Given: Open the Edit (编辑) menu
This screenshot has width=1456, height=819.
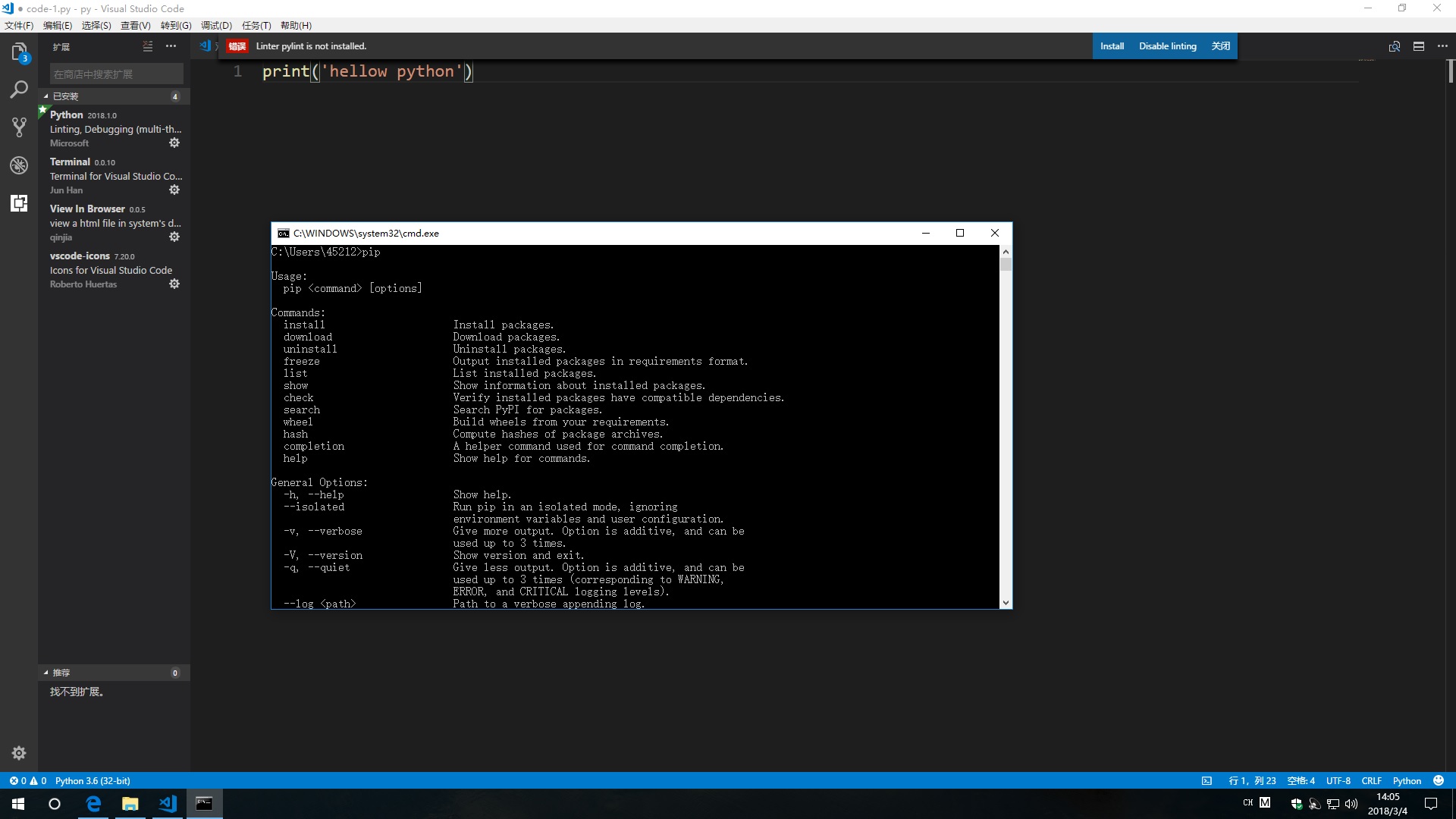Looking at the screenshot, I should (58, 25).
